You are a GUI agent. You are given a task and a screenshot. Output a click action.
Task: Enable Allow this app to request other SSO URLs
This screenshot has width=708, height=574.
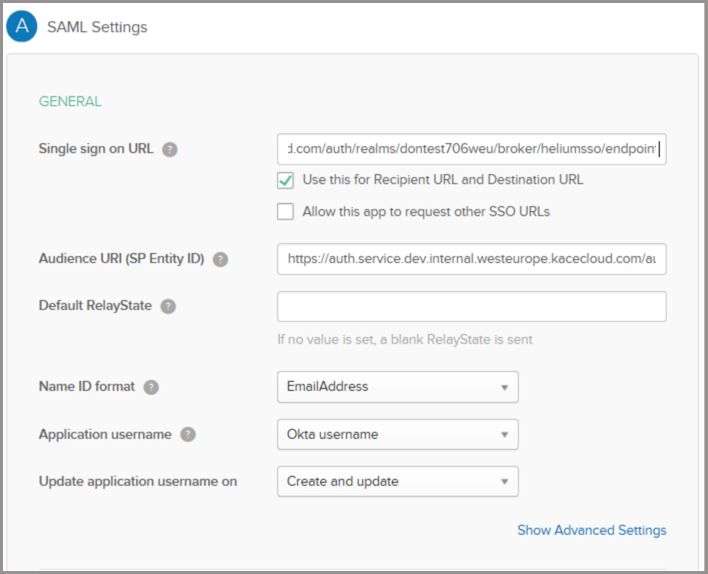[285, 212]
